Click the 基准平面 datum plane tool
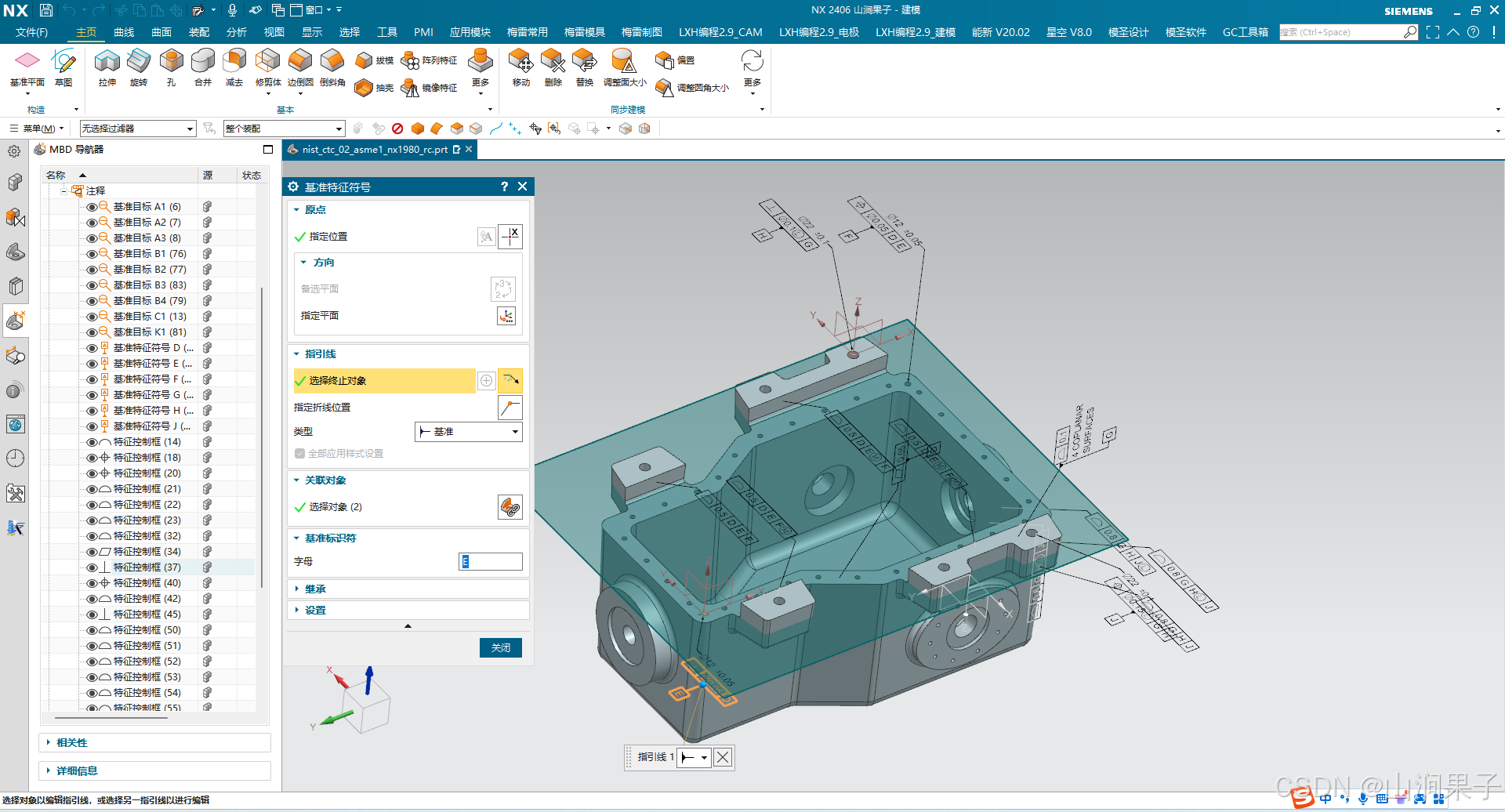1505x812 pixels. coord(27,67)
